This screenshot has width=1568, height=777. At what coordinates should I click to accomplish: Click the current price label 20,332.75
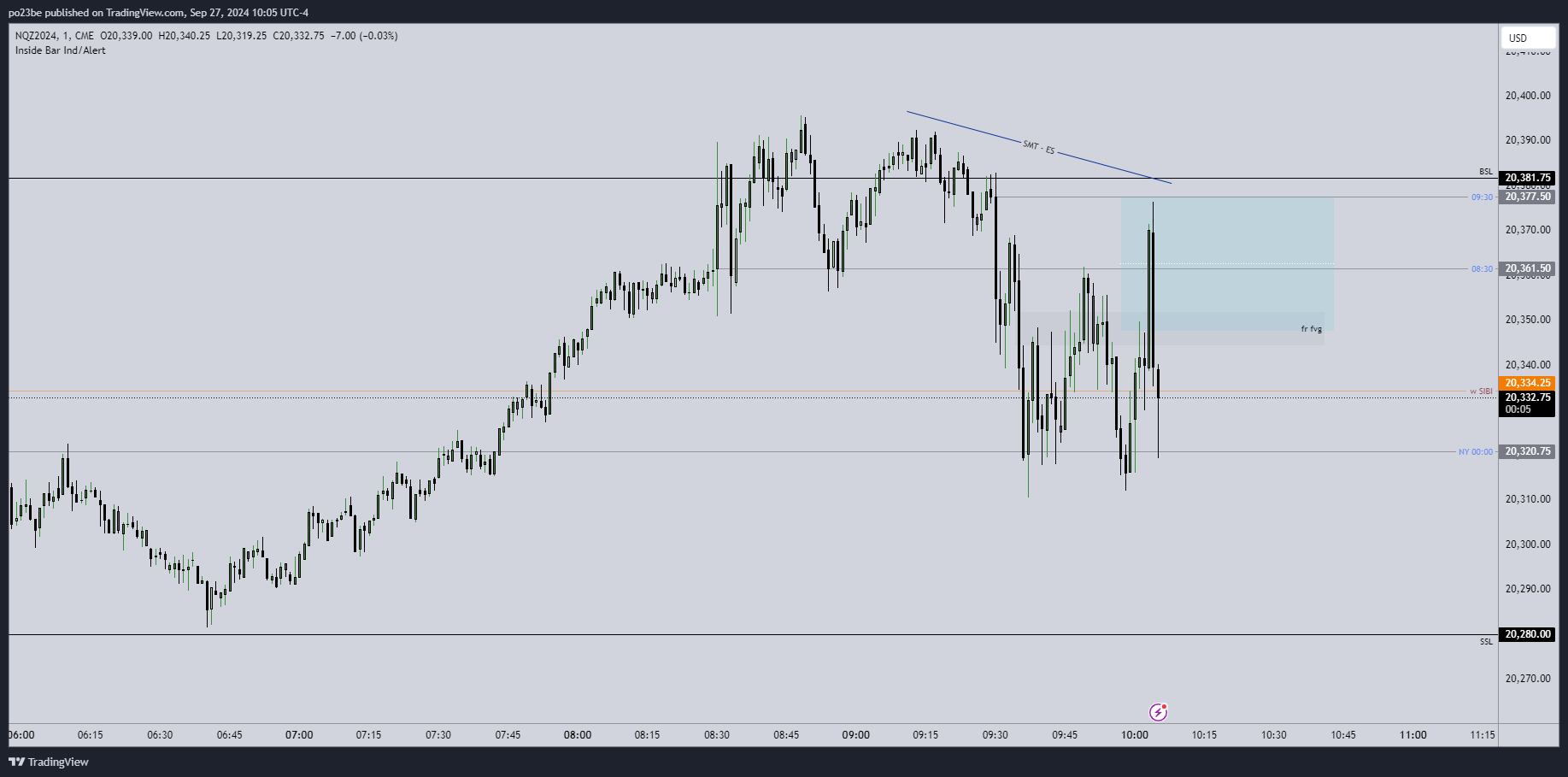click(x=1527, y=397)
